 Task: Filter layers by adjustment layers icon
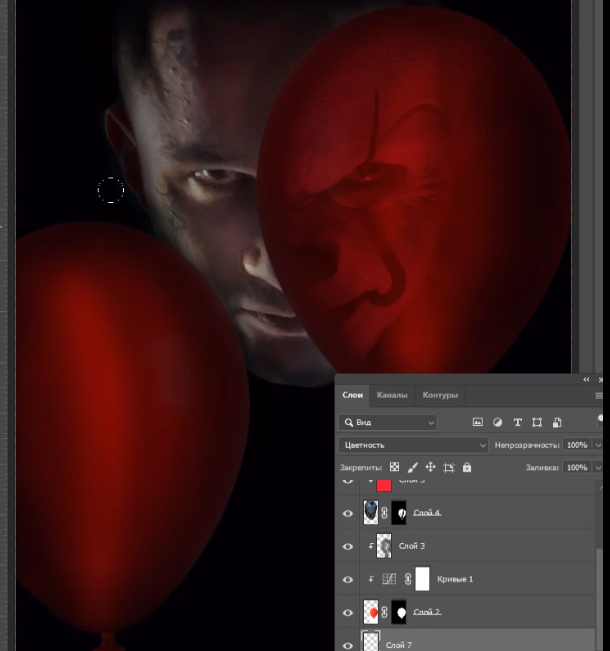[x=497, y=422]
